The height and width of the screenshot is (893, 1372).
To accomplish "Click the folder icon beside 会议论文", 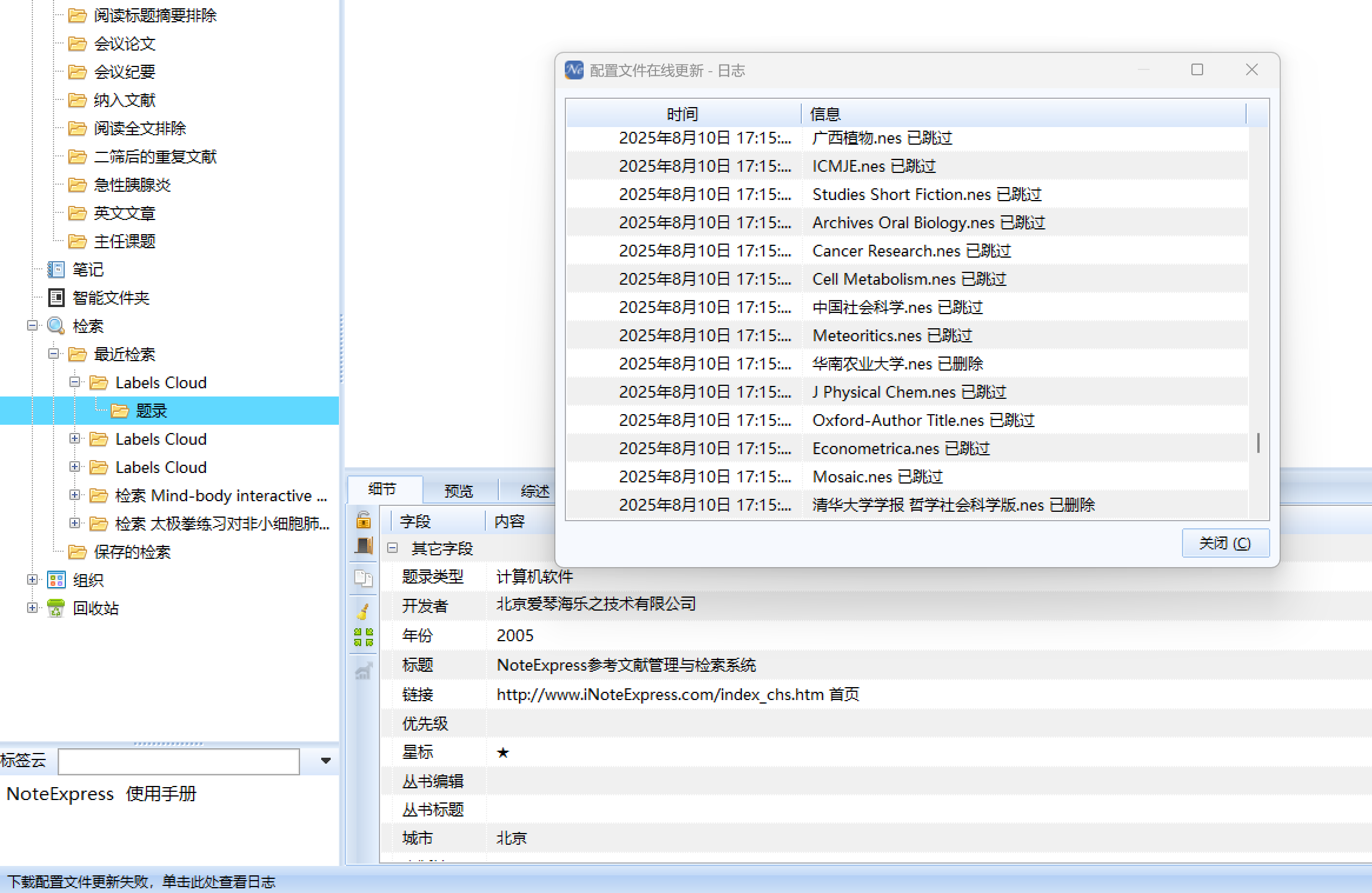I will coord(77,44).
